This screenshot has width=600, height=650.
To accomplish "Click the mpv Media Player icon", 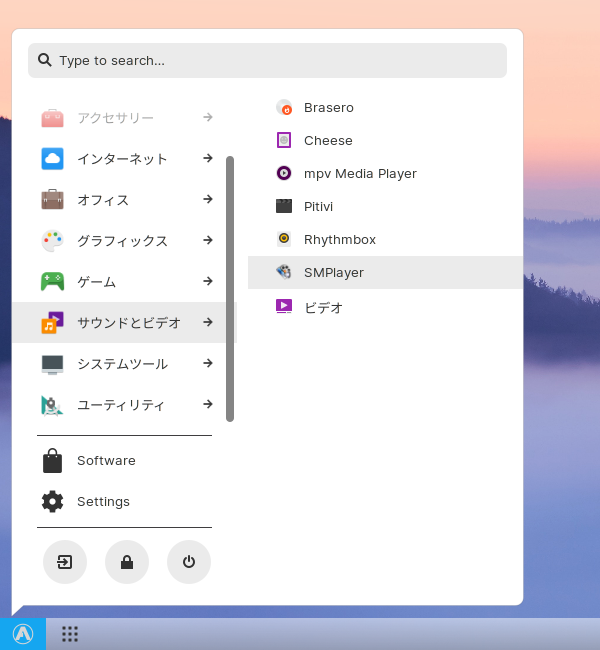I will point(284,173).
